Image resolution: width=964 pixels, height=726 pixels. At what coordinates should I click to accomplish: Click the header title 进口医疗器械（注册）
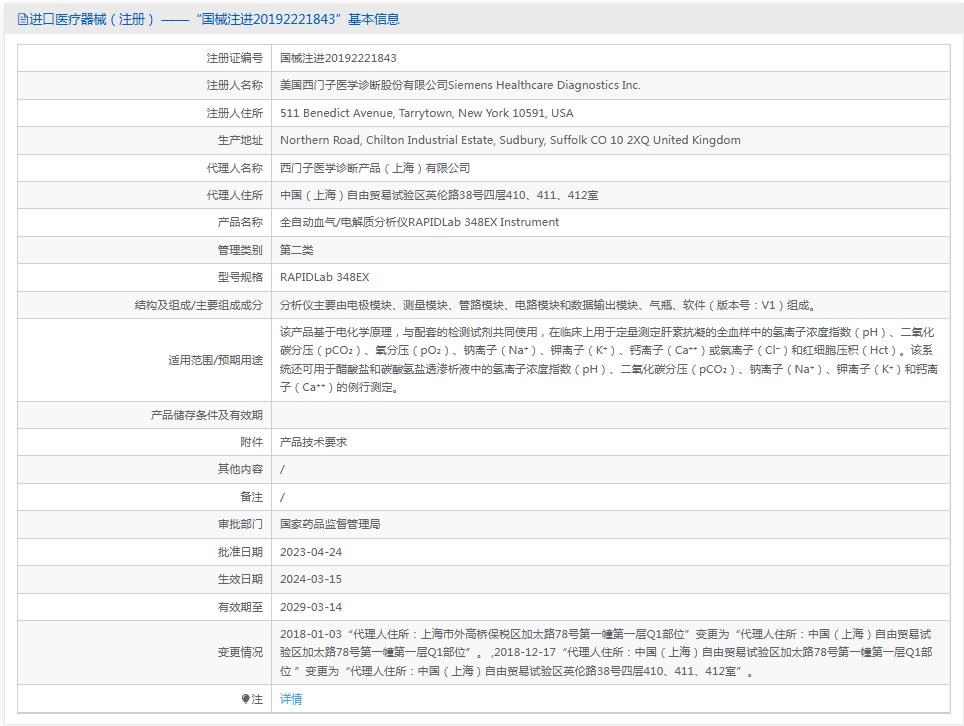coord(92,20)
